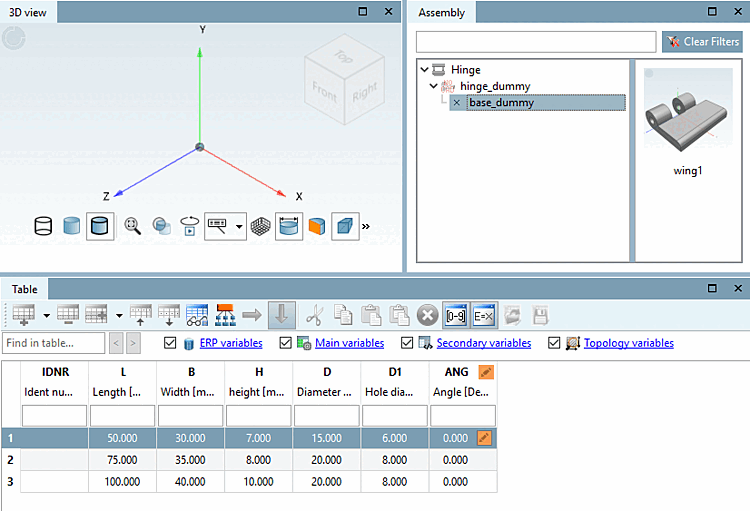The image size is (750, 511).
Task: Select base_dummy in assembly tree
Action: 537,102
